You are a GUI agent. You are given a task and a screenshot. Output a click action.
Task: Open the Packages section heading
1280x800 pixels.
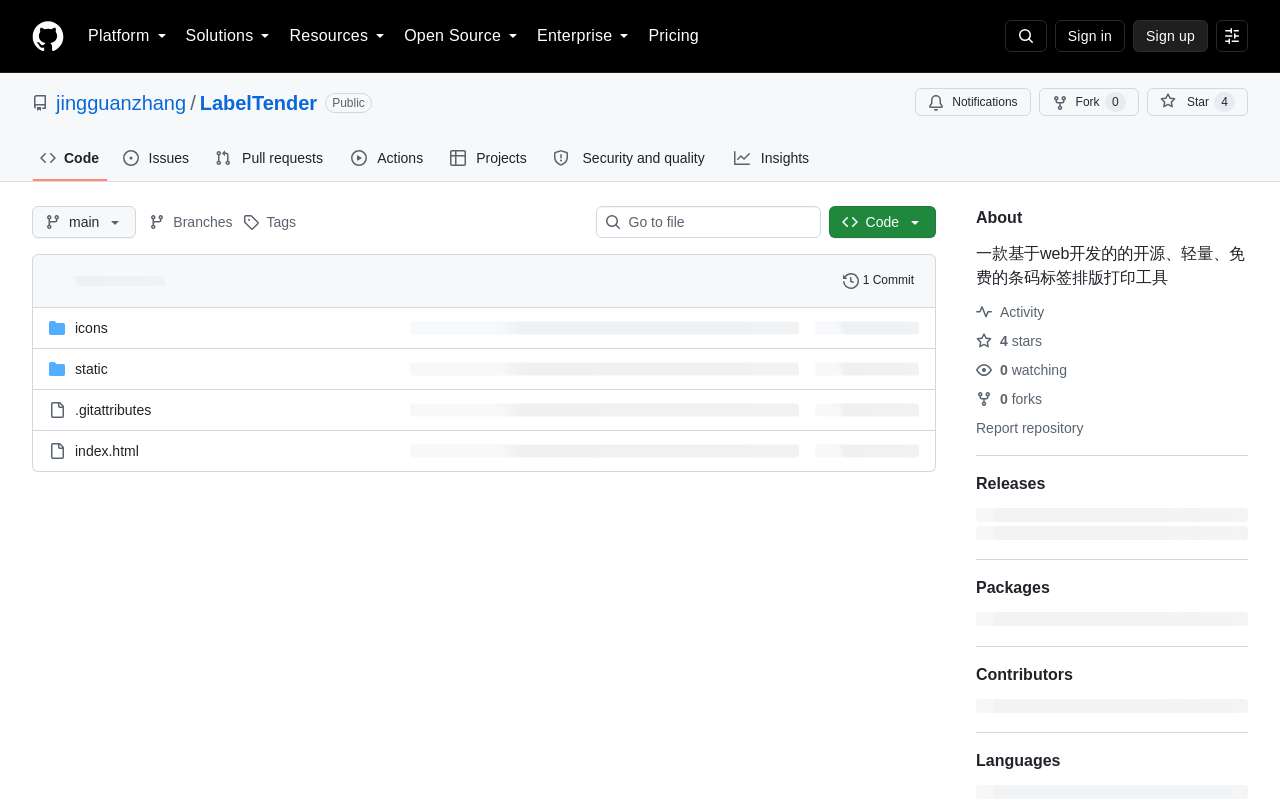tap(1013, 588)
